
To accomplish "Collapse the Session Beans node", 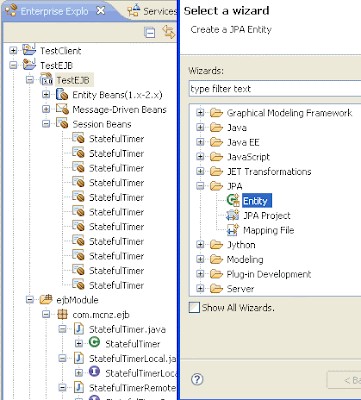I will pos(46,124).
